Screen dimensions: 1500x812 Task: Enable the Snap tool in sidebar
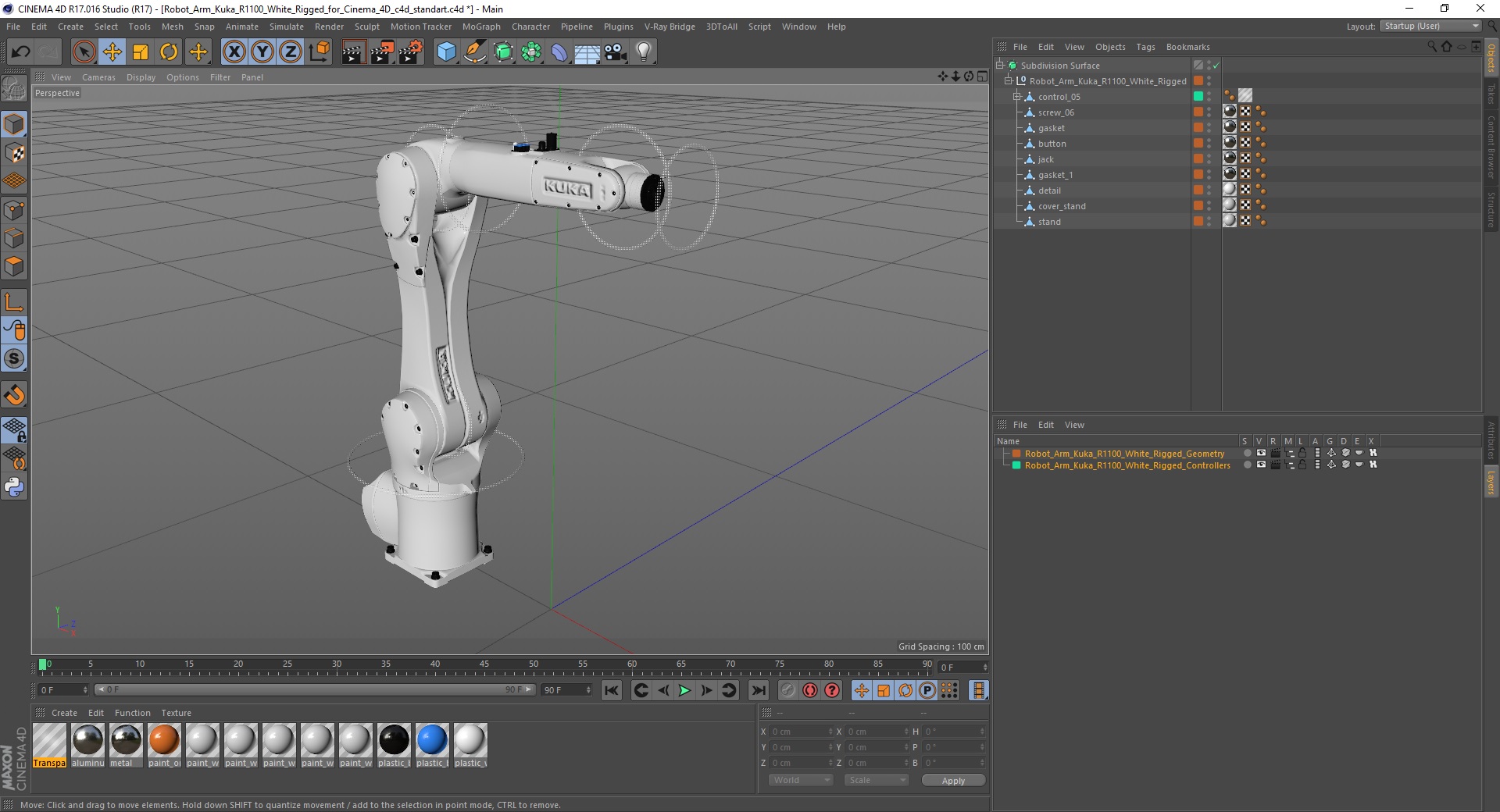tap(14, 395)
